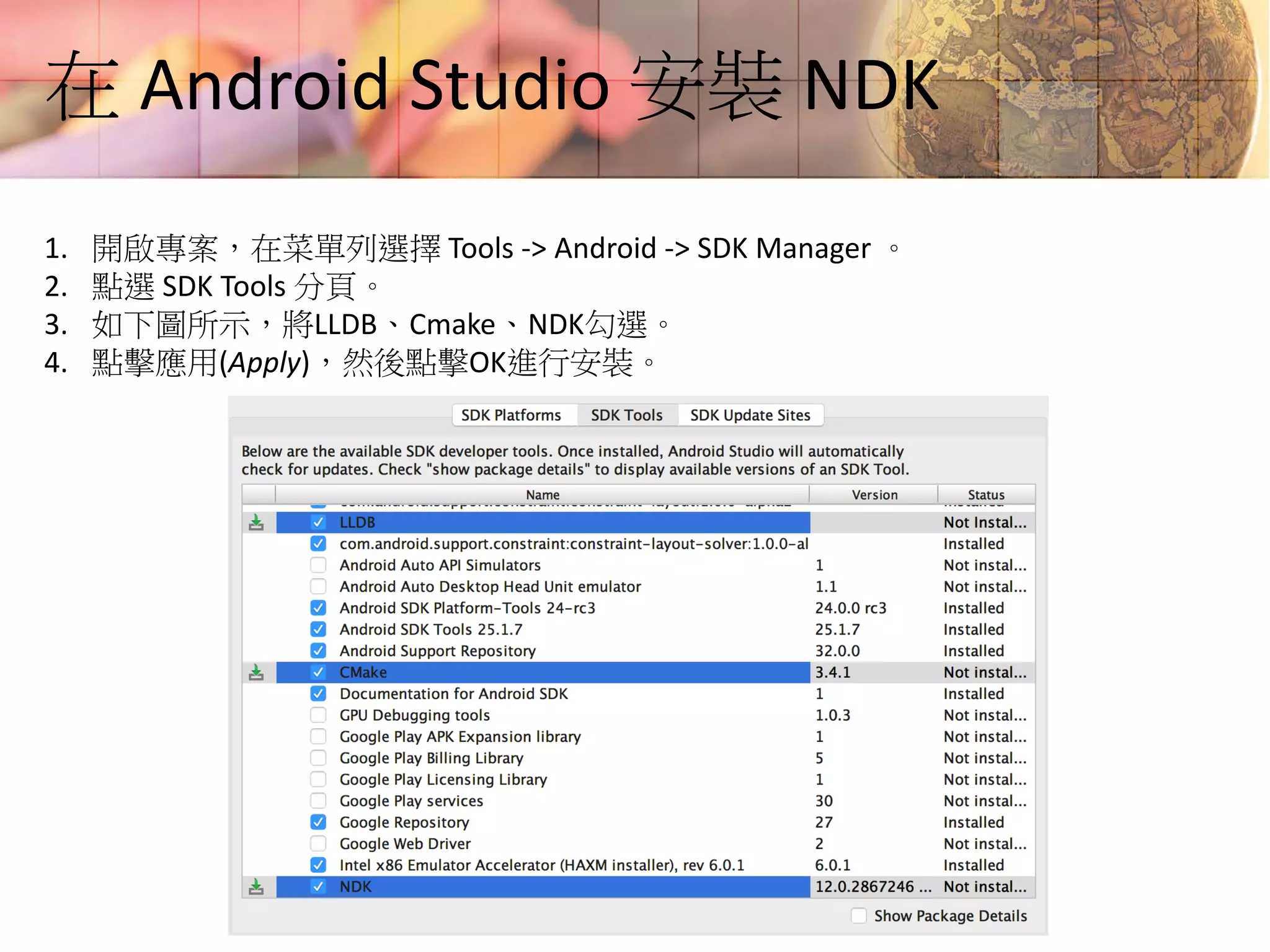Switch to the SDK Platforms tab

click(x=511, y=415)
